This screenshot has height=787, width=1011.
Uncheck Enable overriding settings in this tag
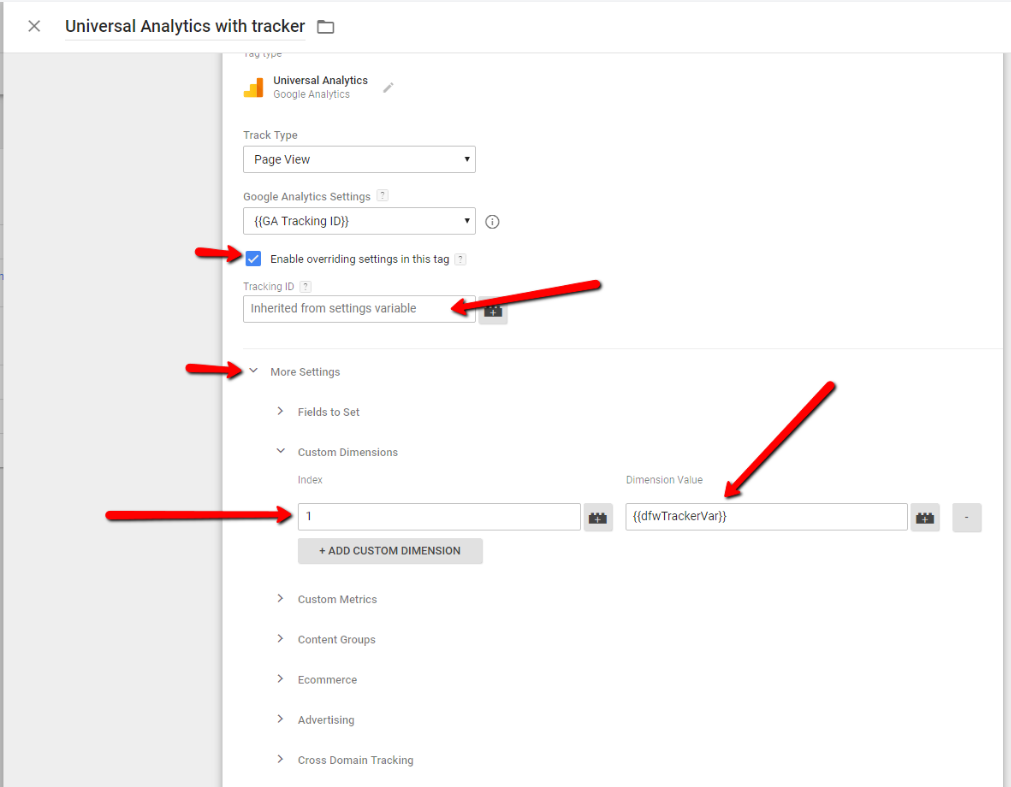[253, 258]
